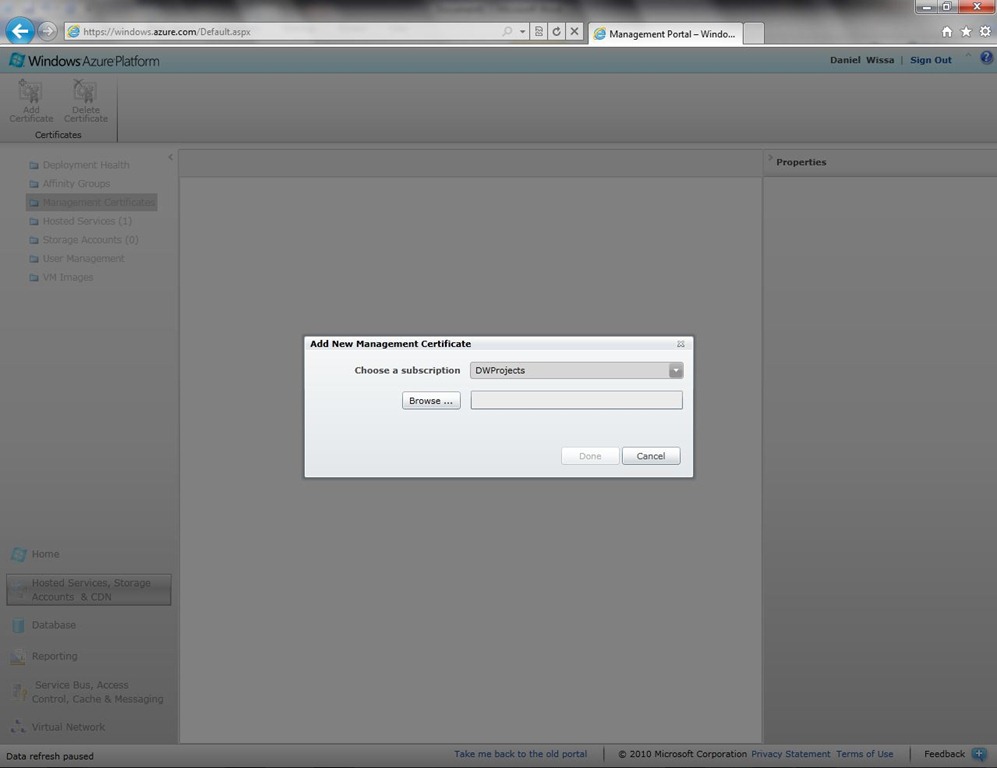The image size is (997, 768).
Task: Click the Sign Out link
Action: 930,60
